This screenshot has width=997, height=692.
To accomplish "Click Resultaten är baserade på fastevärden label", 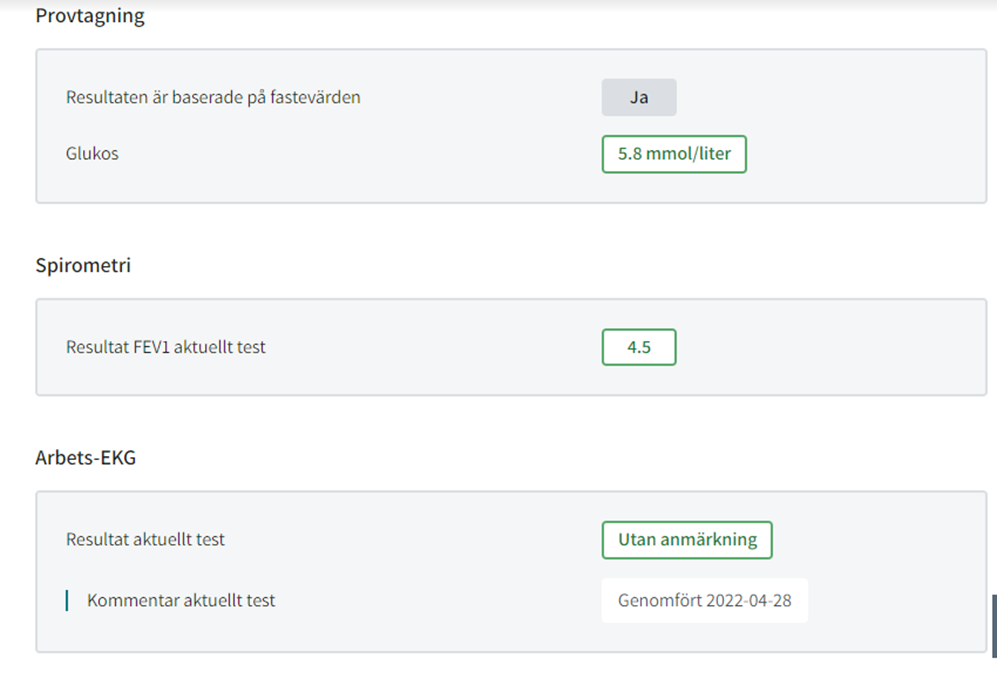I will click(x=213, y=97).
